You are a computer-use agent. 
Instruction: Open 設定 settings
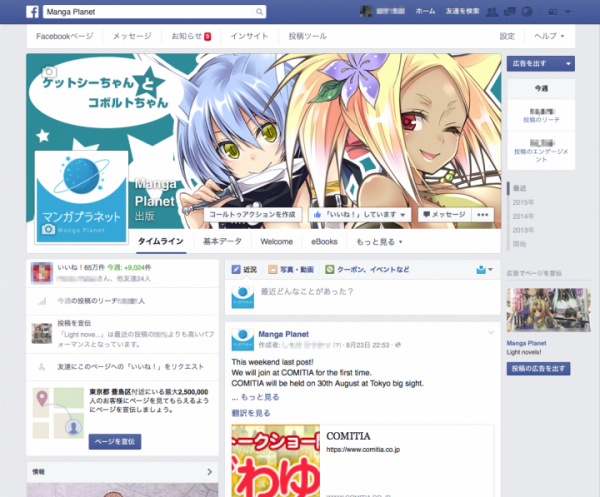507,36
